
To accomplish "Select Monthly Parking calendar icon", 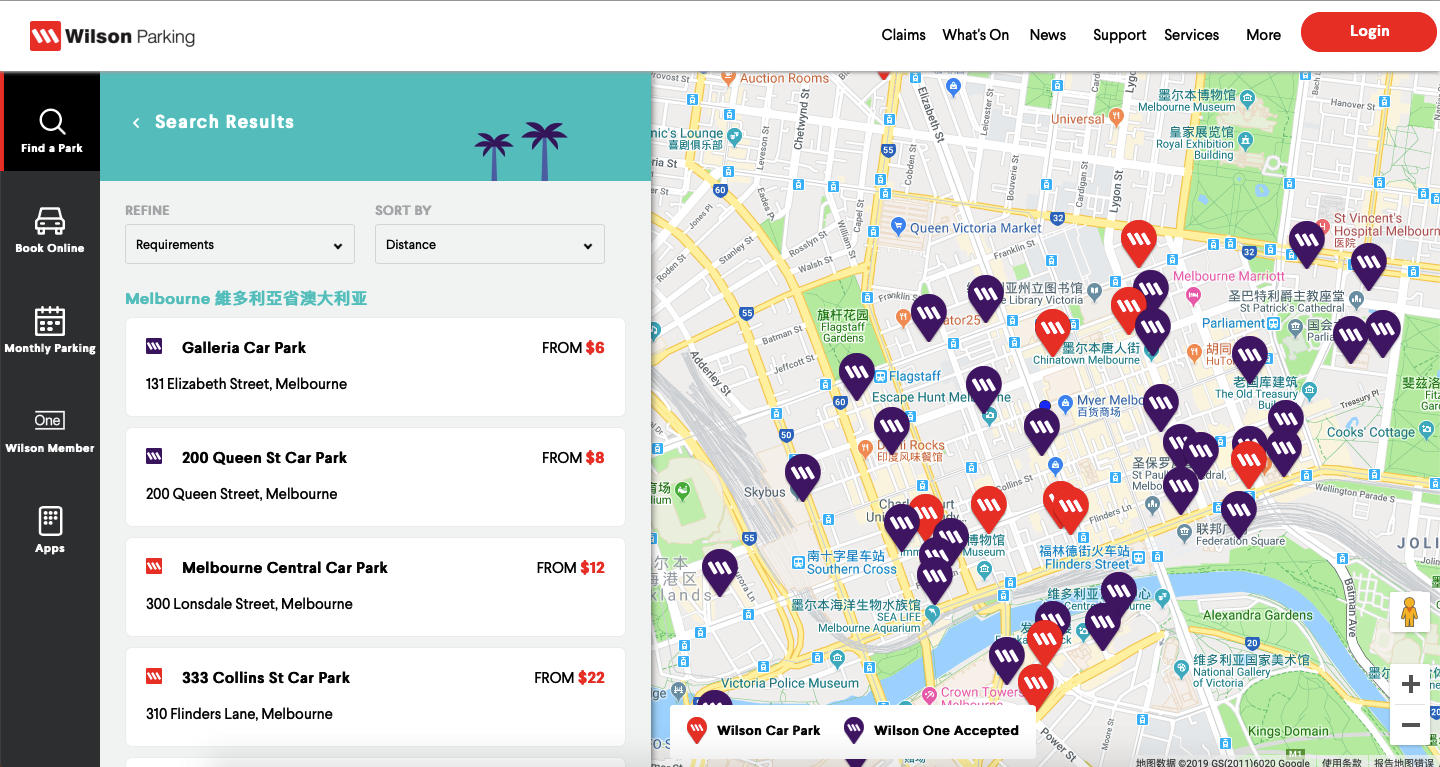I will point(50,321).
